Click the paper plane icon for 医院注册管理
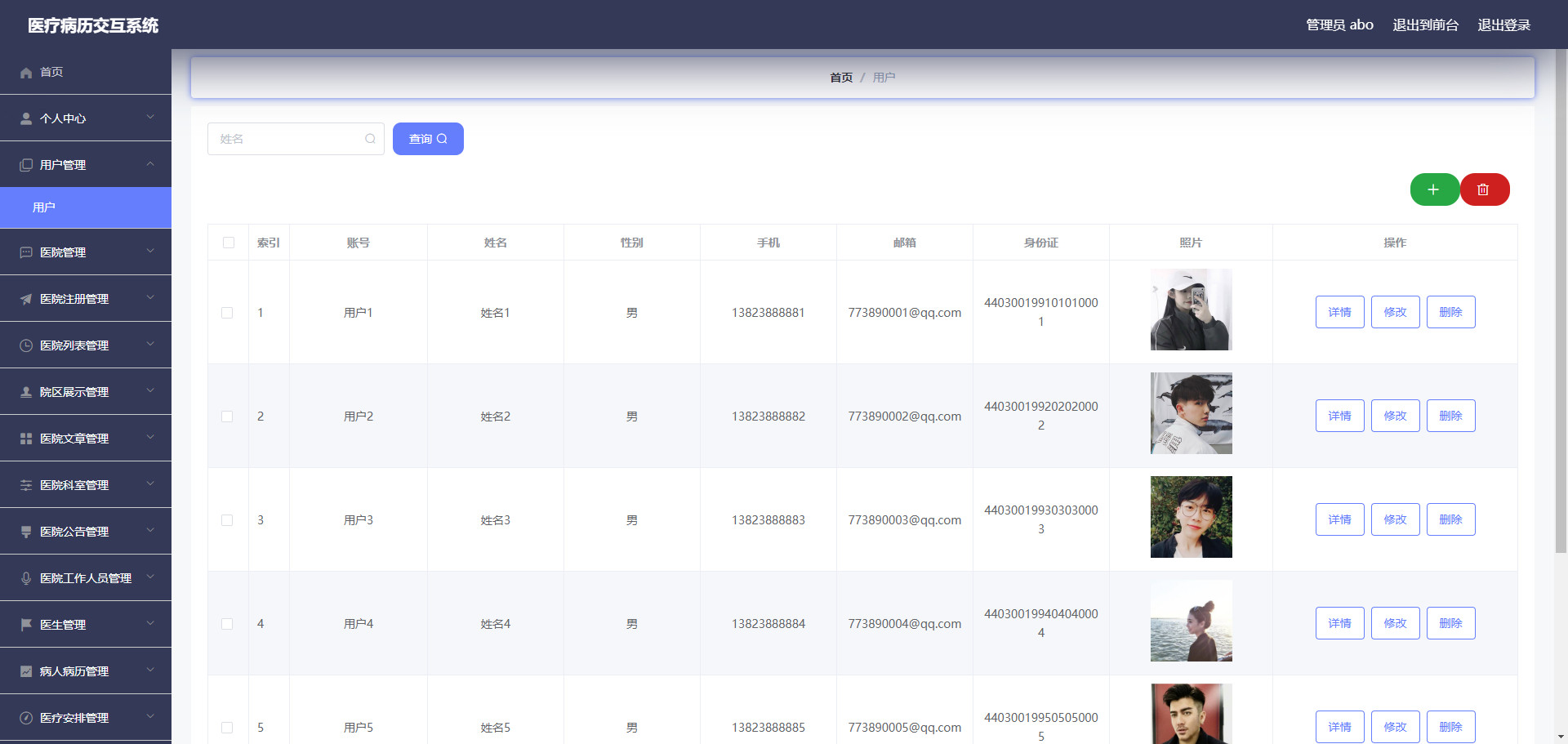This screenshot has width=1568, height=744. pos(26,300)
